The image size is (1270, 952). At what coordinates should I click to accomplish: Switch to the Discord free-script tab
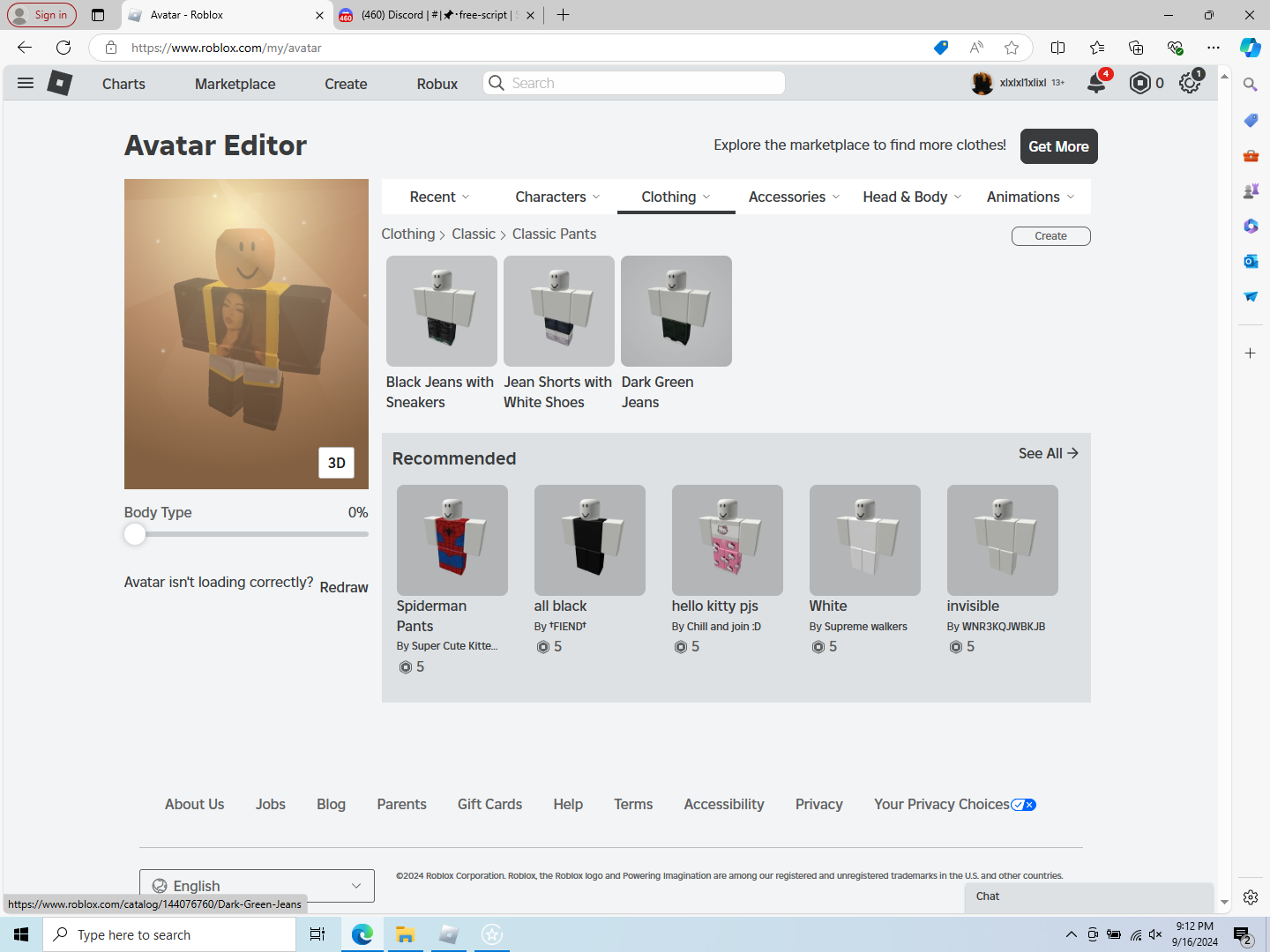pyautogui.click(x=437, y=15)
